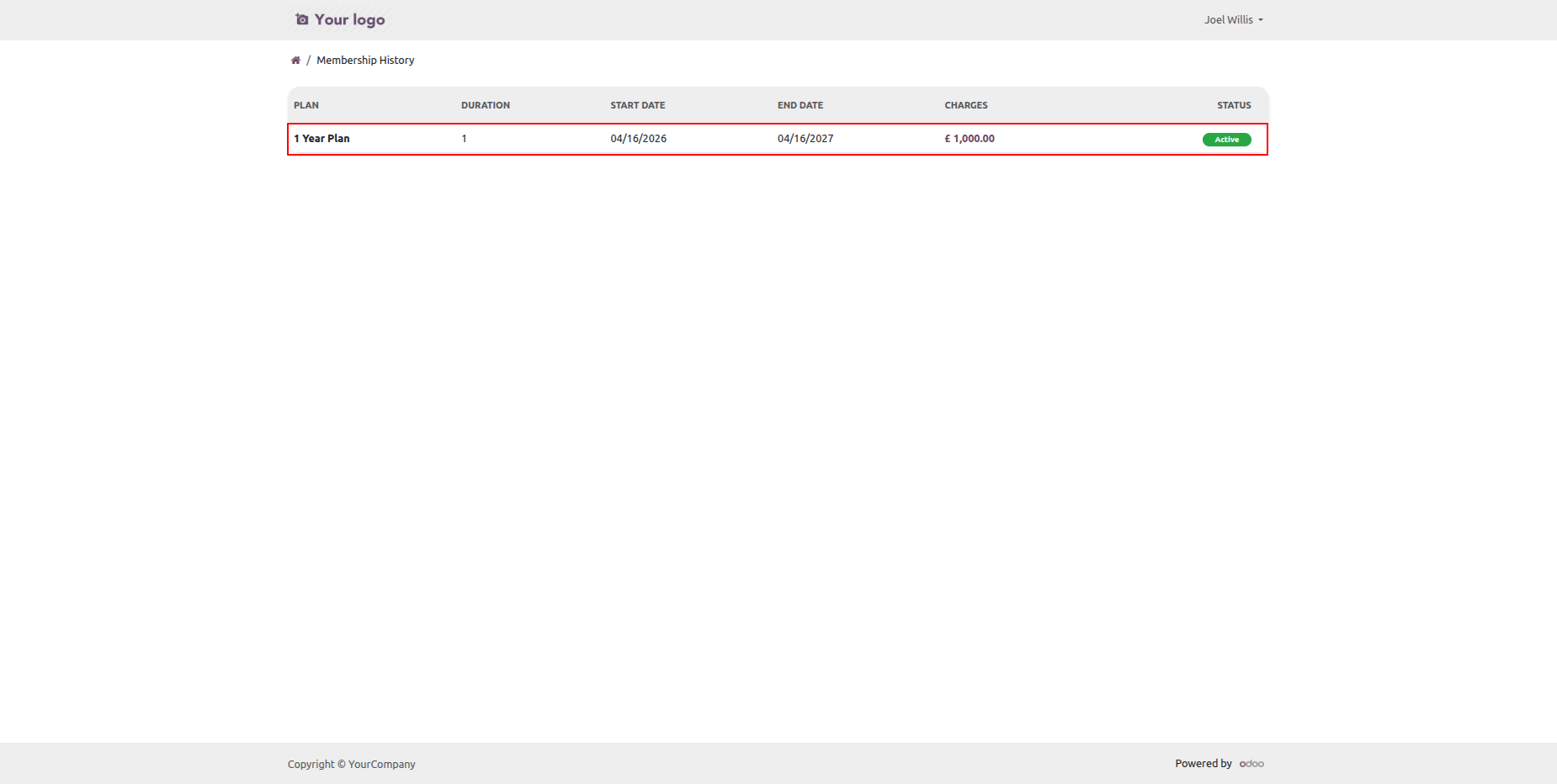Click the DURATION column header
The width and height of the screenshot is (1557, 784).
pyautogui.click(x=486, y=105)
